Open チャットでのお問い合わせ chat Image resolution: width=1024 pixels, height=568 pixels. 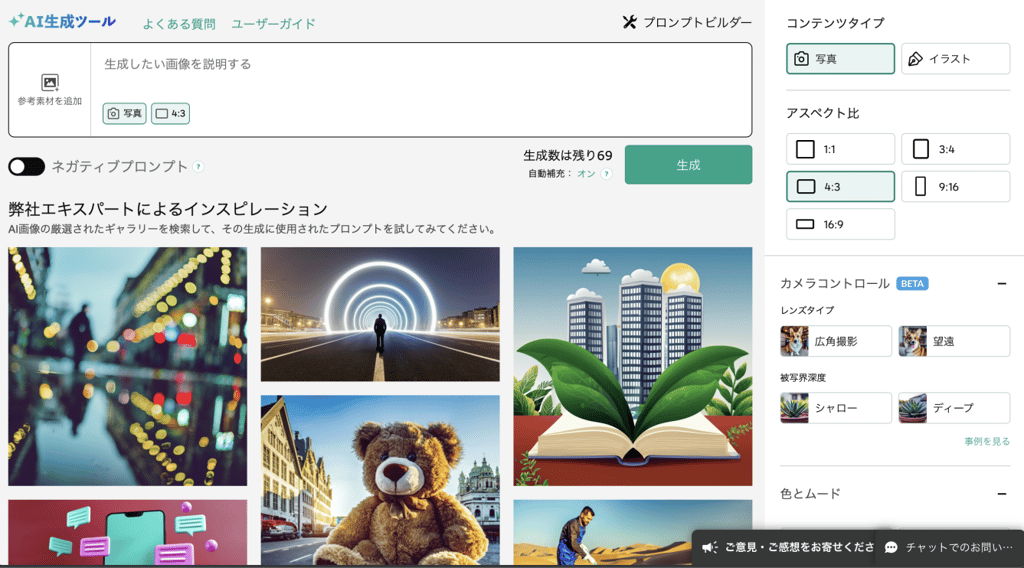point(950,547)
